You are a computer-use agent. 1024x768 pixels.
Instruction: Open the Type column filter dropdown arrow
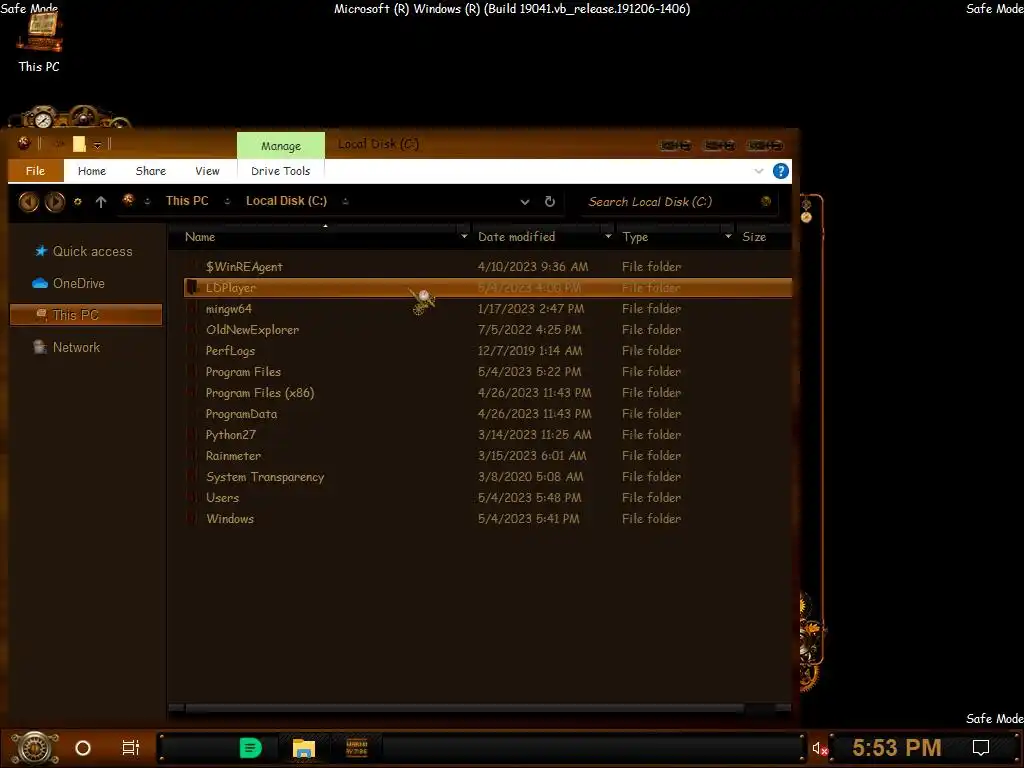tap(728, 236)
